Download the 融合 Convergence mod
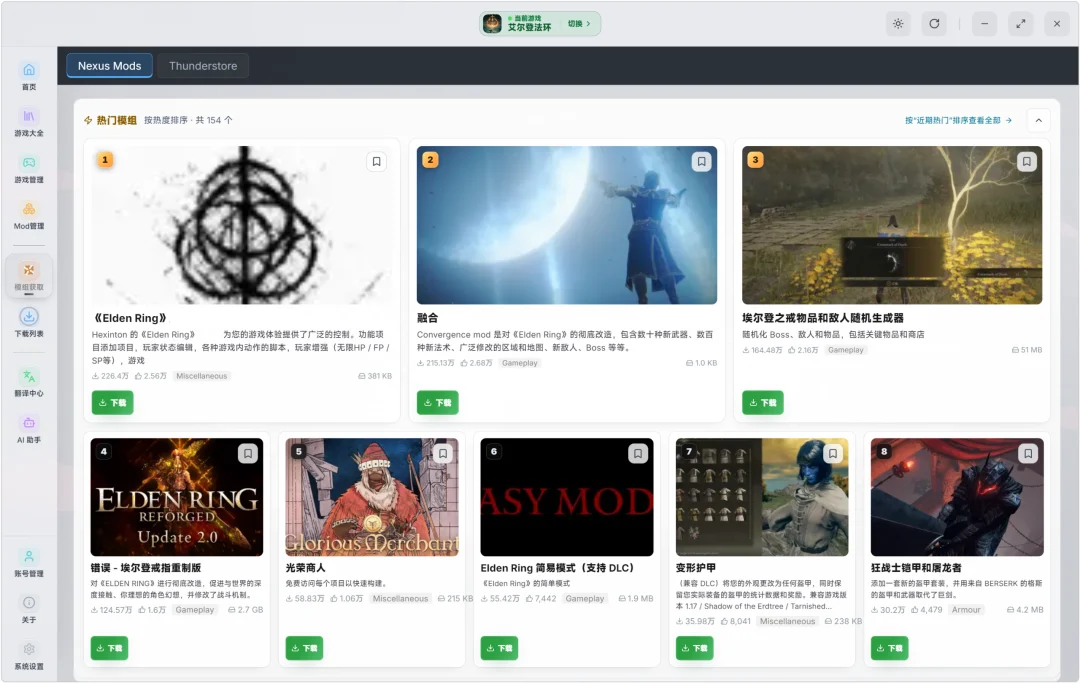 pos(437,403)
